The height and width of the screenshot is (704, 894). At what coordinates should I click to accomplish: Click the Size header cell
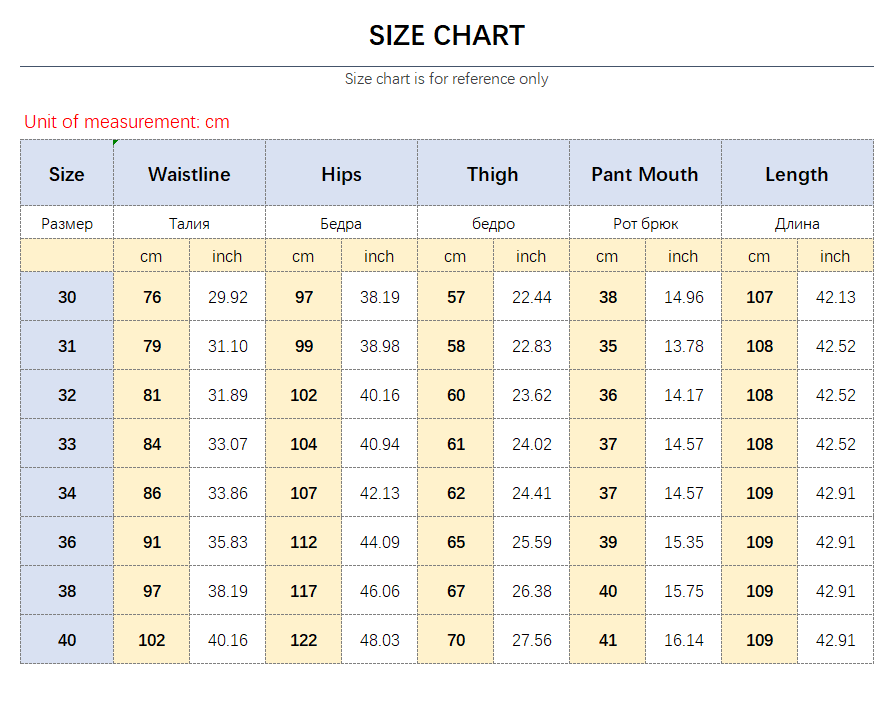(x=67, y=174)
